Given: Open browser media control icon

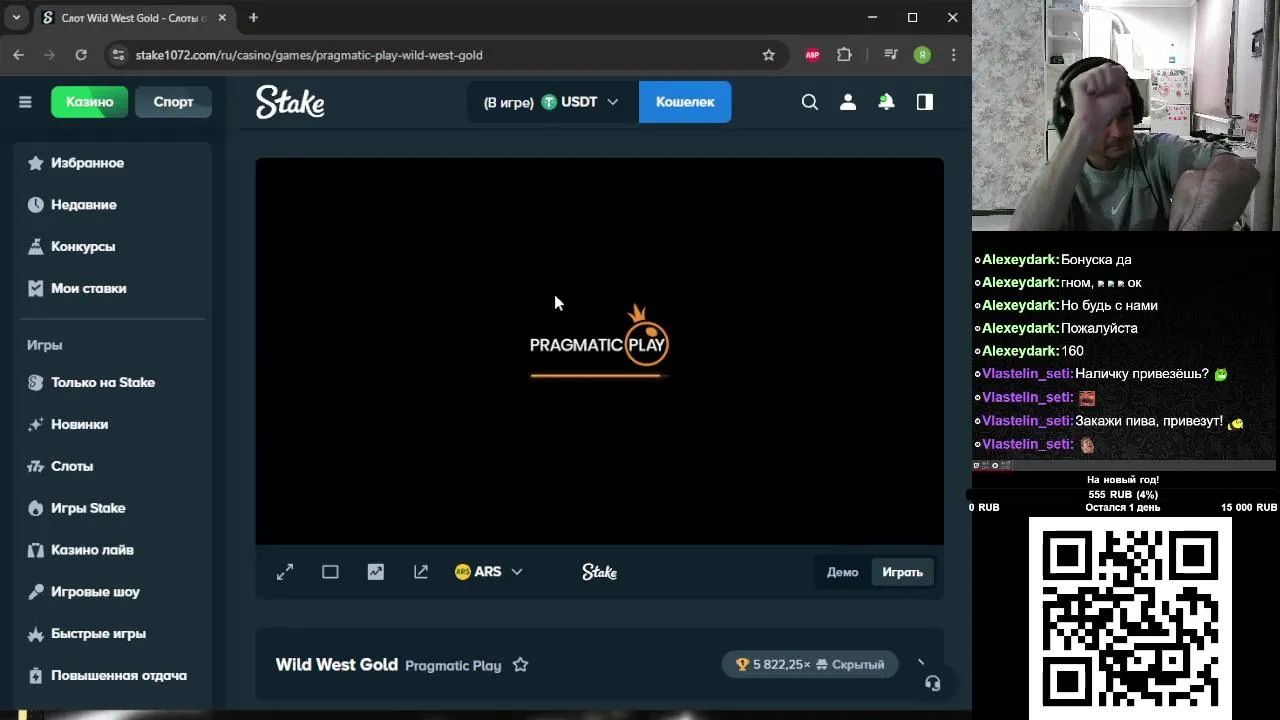Looking at the screenshot, I should tap(891, 55).
